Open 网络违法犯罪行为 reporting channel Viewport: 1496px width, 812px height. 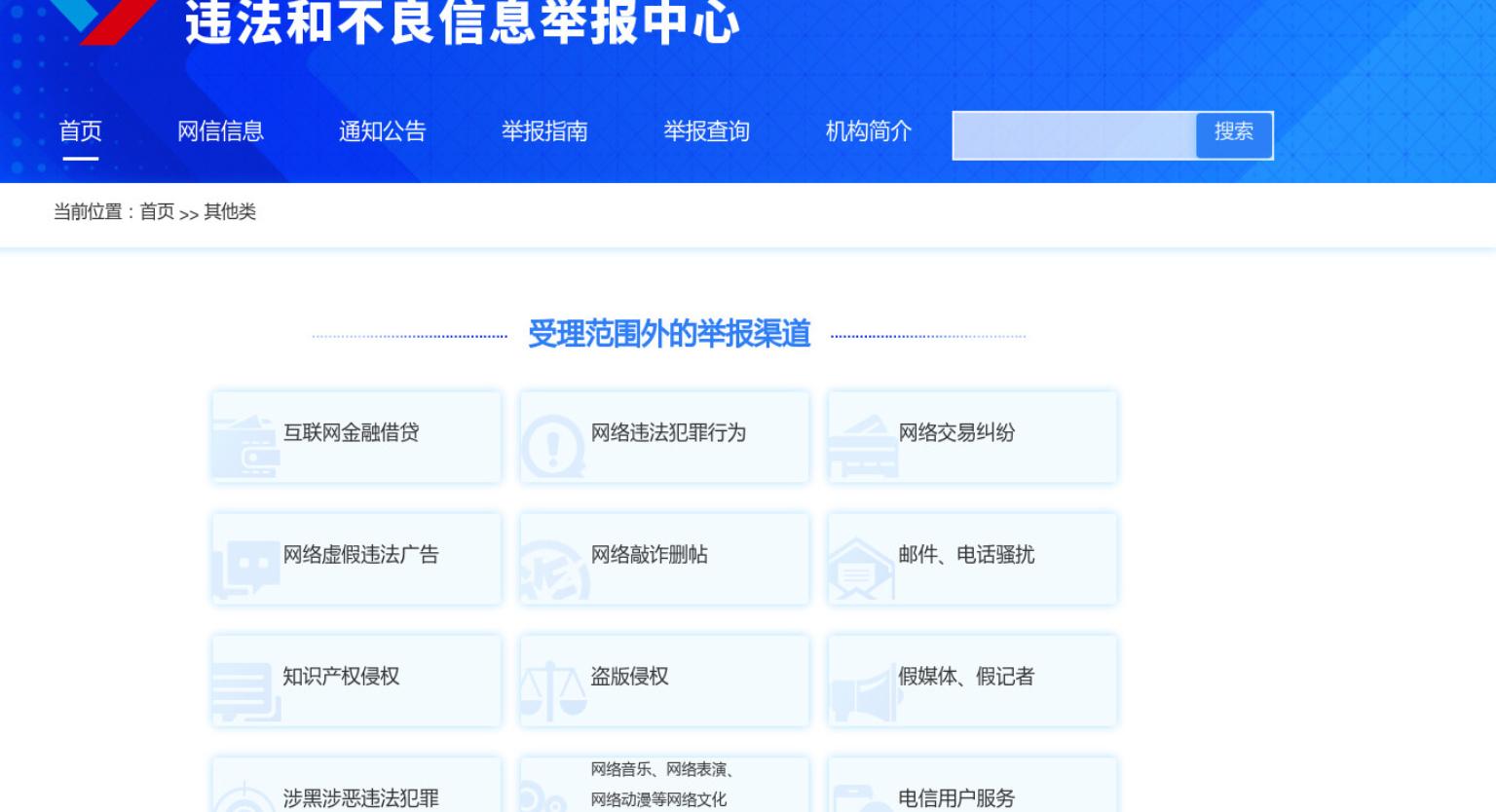[664, 437]
